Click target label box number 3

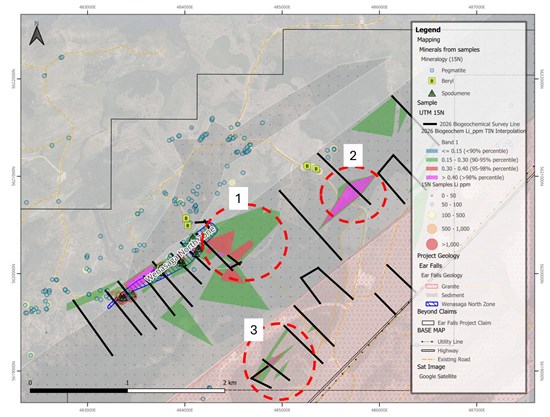coord(253,330)
